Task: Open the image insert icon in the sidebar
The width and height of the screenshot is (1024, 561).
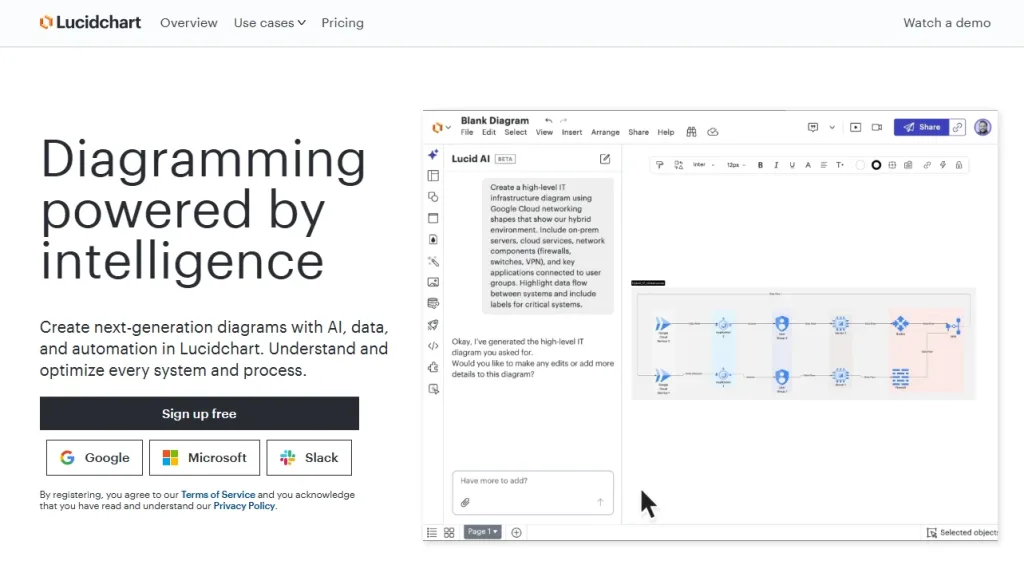Action: click(x=433, y=282)
